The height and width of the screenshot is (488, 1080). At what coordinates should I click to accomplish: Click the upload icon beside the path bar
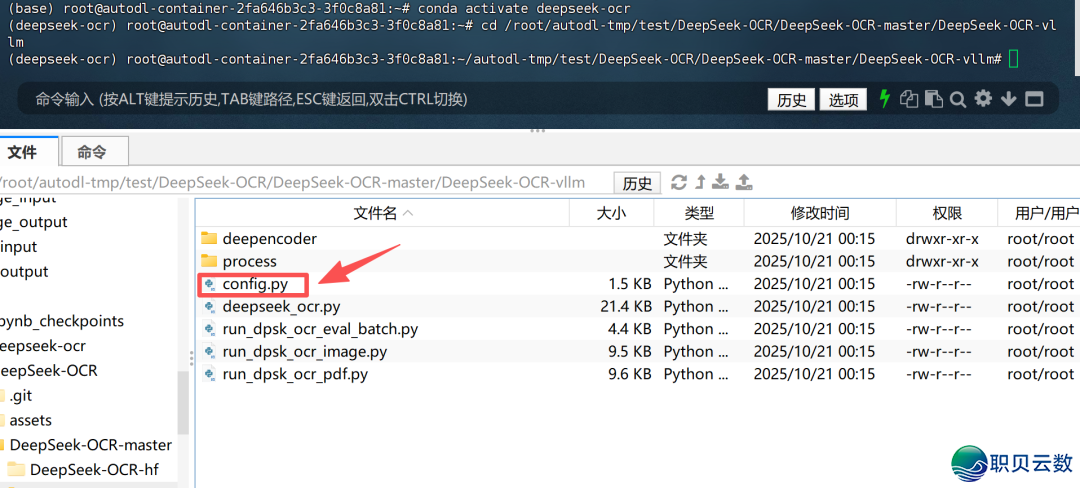coord(744,182)
